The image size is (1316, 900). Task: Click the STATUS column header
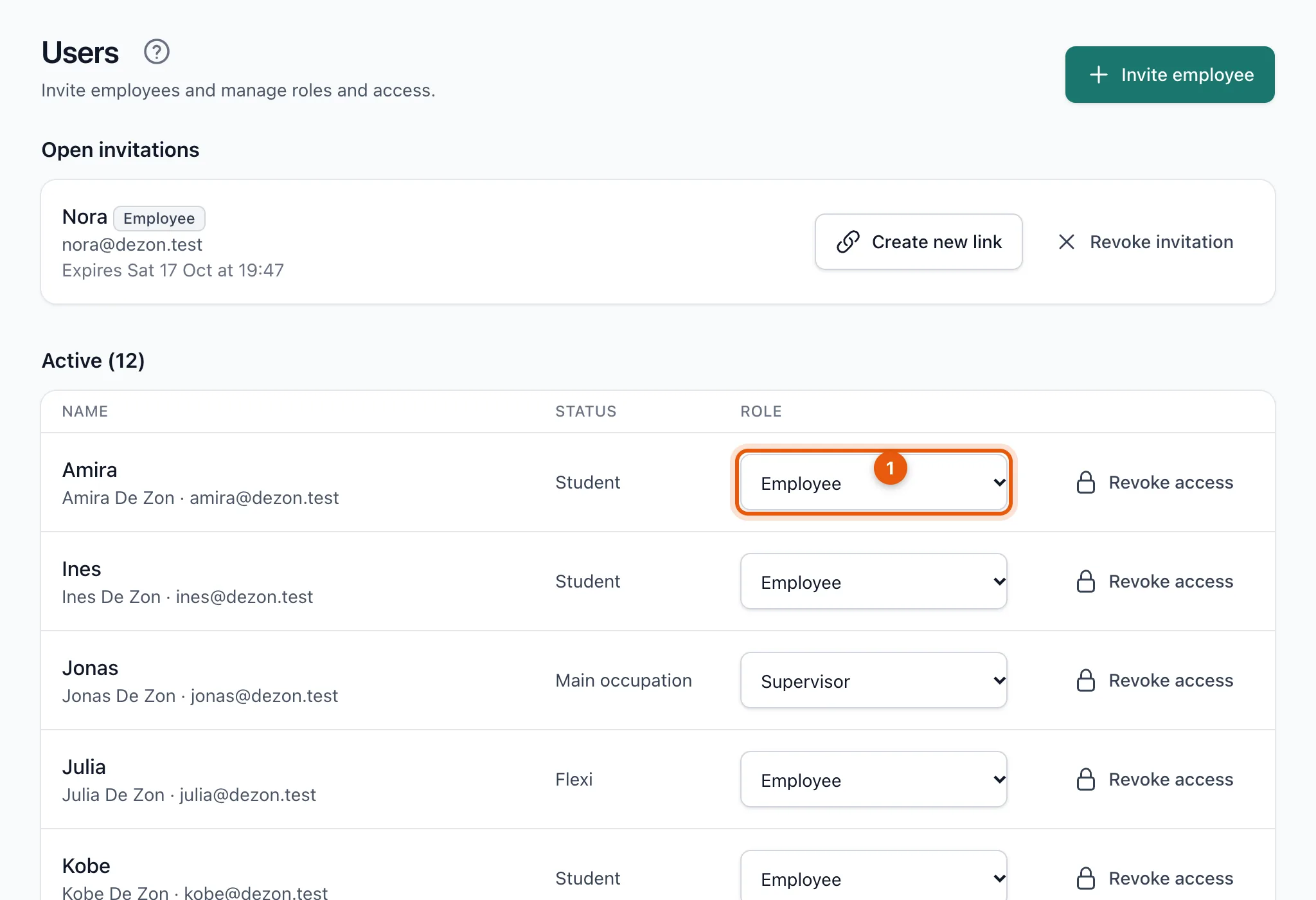pyautogui.click(x=585, y=411)
